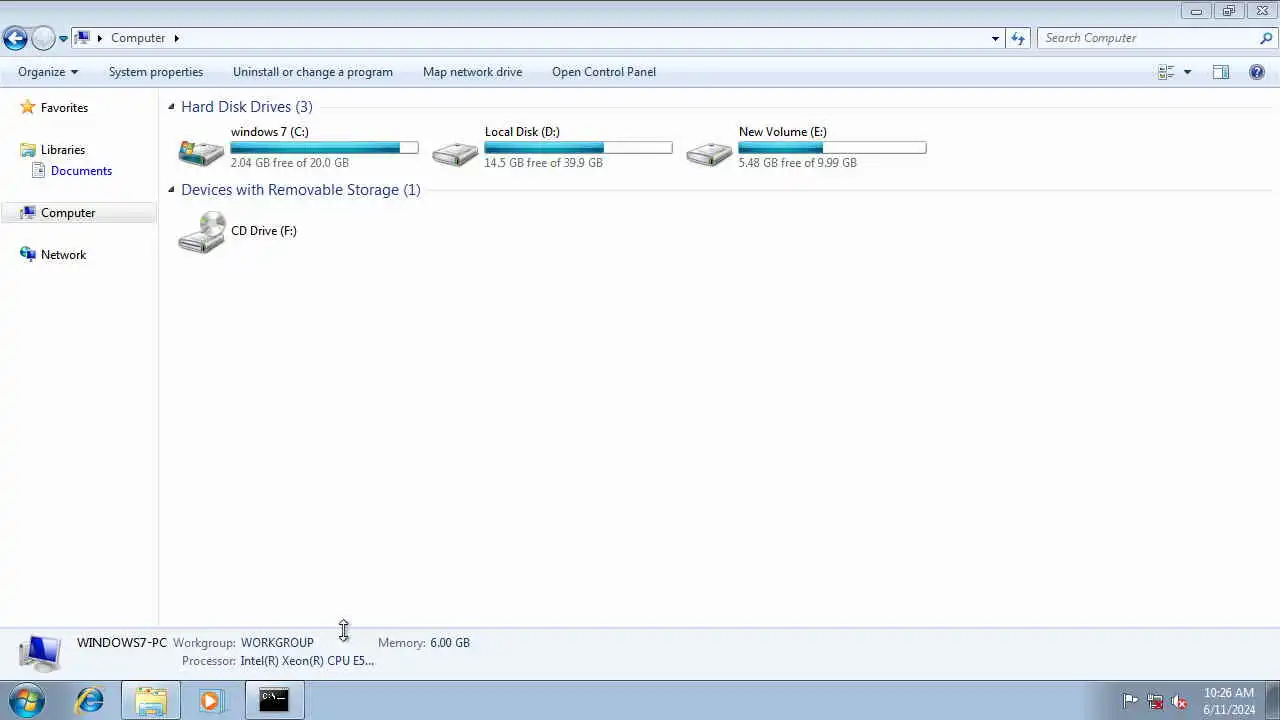Switch to Command Prompt taskbar window
The width and height of the screenshot is (1280, 720).
274,701
